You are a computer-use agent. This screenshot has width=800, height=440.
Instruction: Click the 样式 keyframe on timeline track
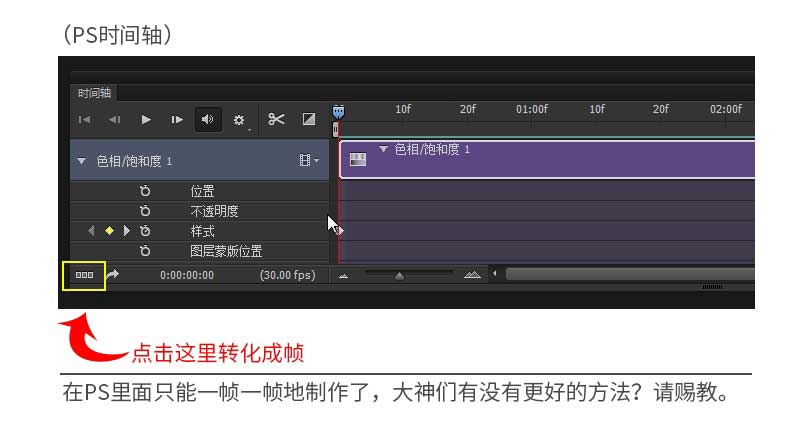pyautogui.click(x=340, y=231)
